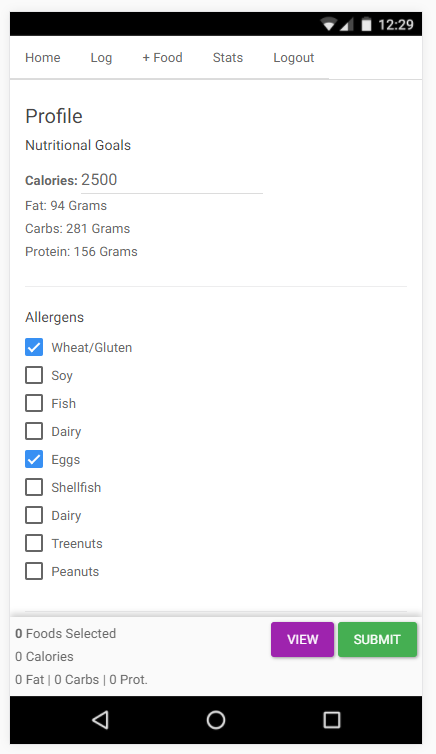
Task: Tap the battery status icon
Action: click(x=366, y=24)
